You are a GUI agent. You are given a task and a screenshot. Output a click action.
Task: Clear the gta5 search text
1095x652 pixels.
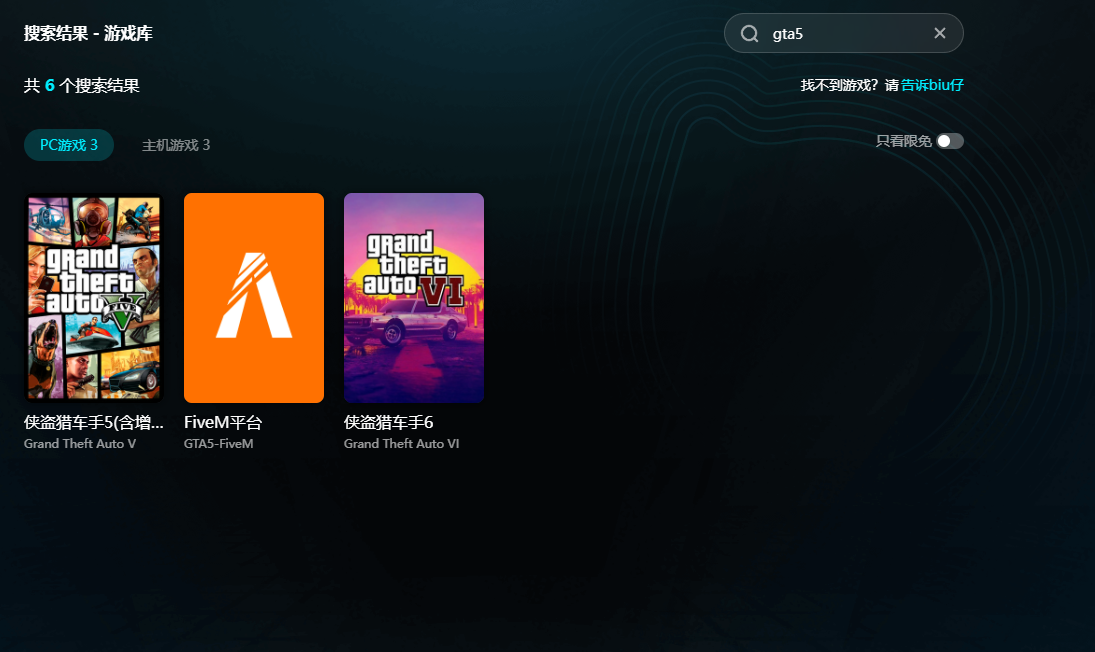click(940, 33)
